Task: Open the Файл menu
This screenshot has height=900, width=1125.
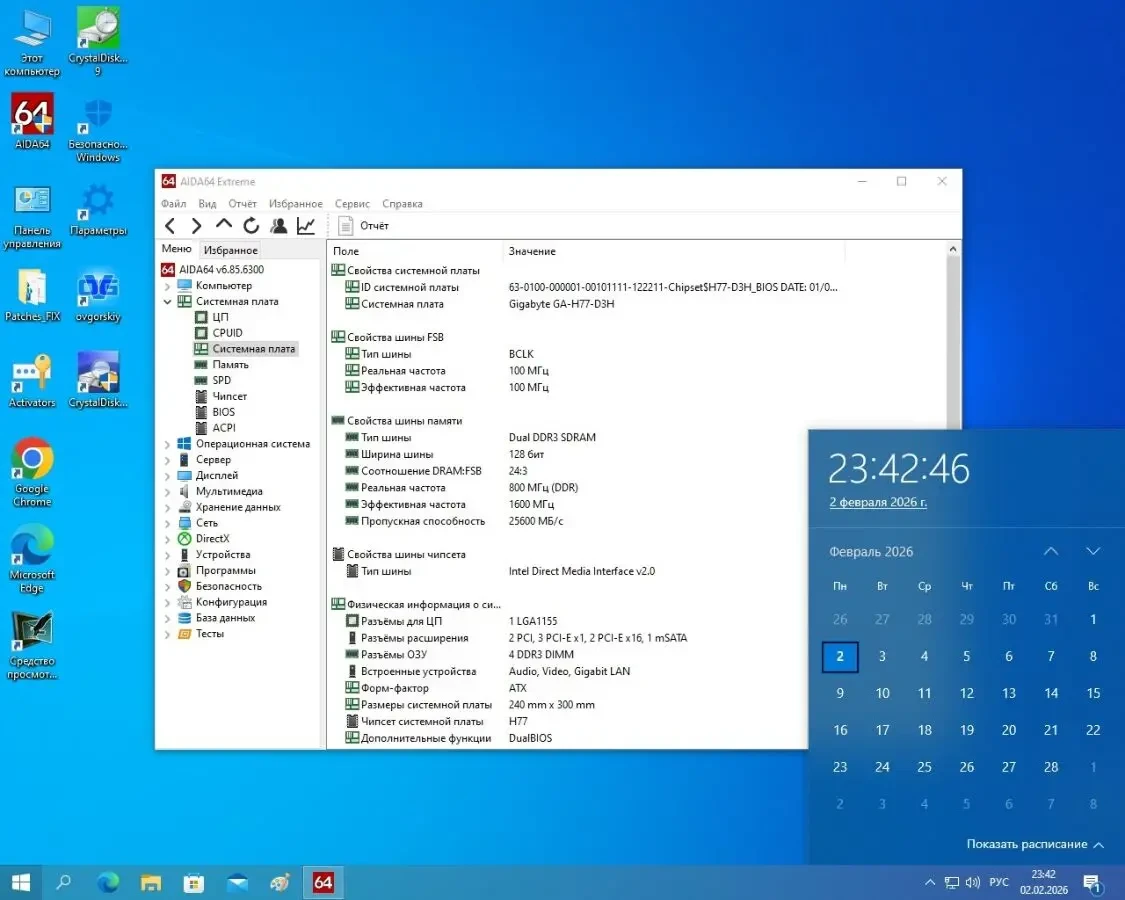Action: pos(174,204)
